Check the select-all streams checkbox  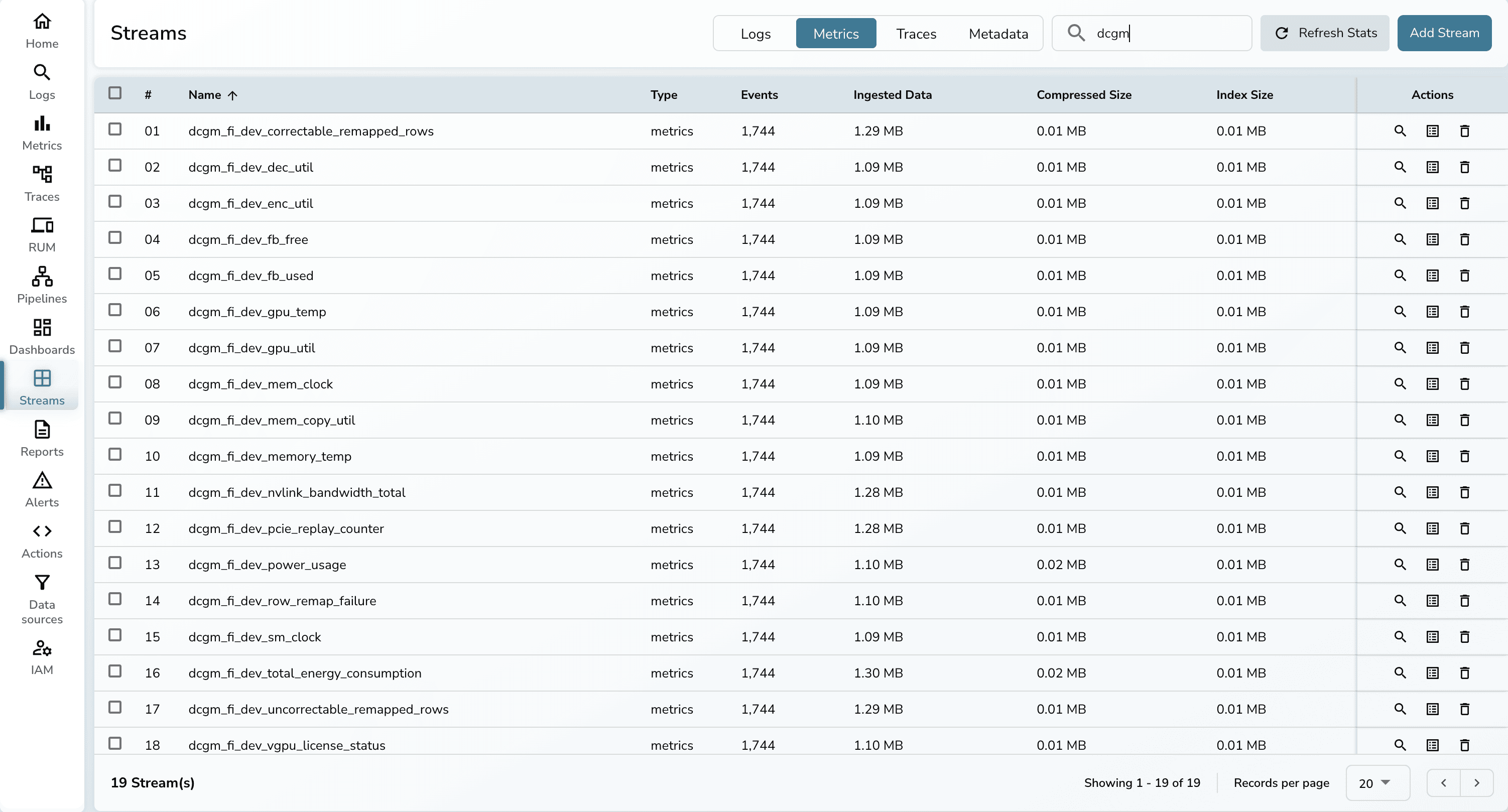pyautogui.click(x=115, y=92)
